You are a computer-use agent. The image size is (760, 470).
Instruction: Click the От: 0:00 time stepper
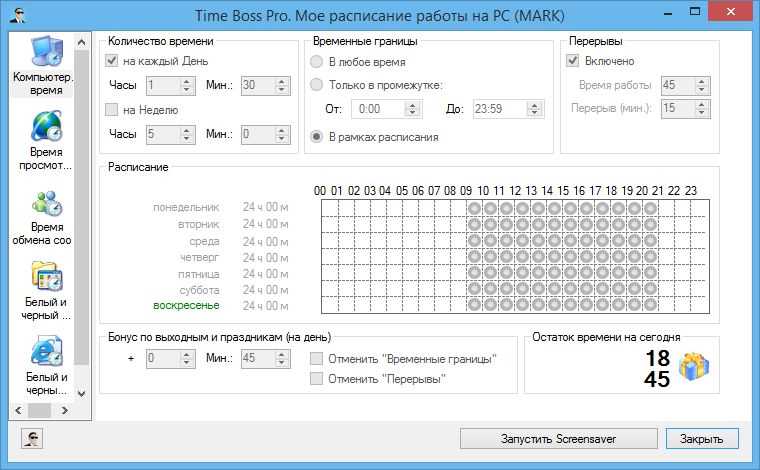point(412,109)
